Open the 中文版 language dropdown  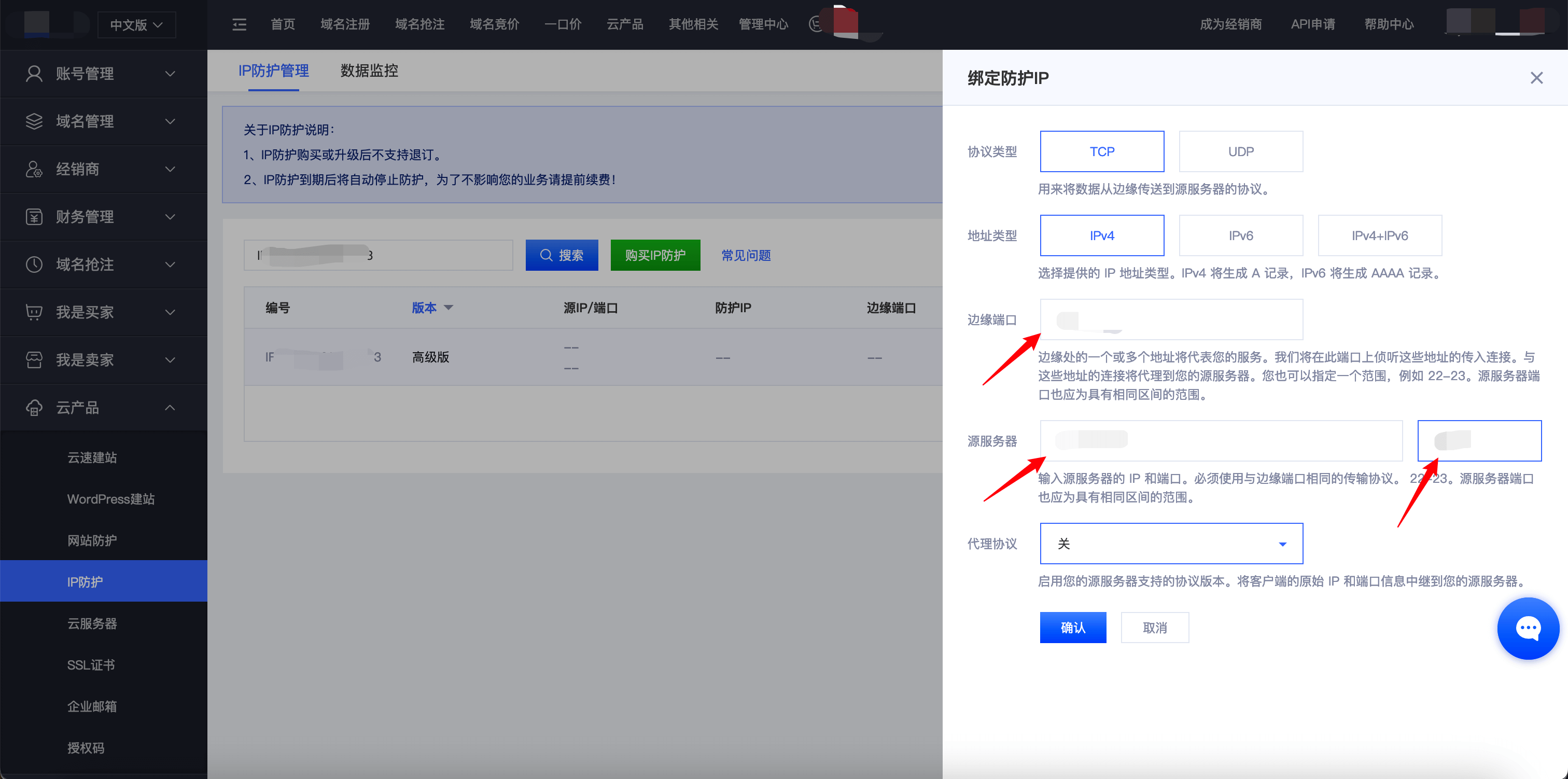click(136, 25)
